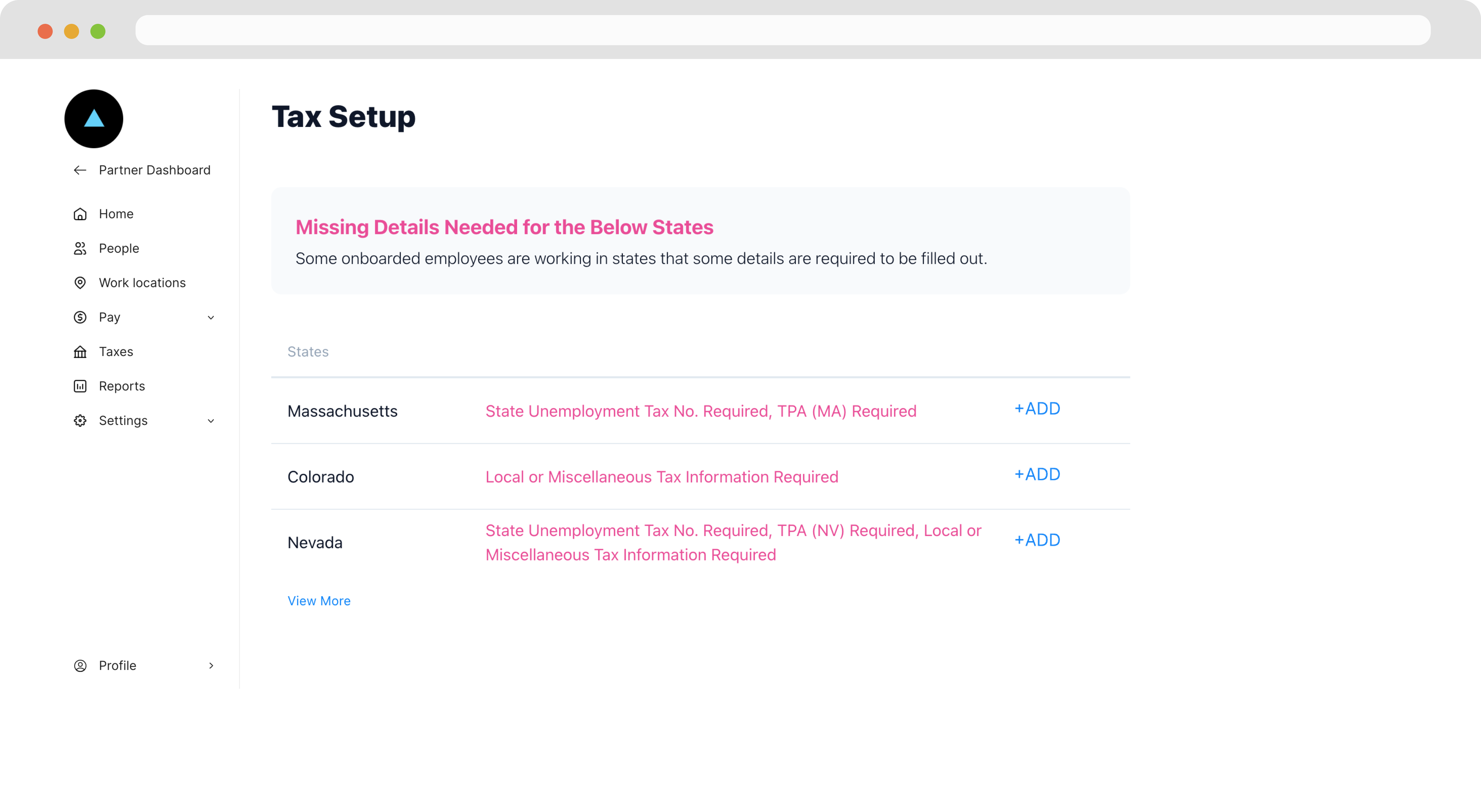Click the Profile user circle icon
This screenshot has width=1481, height=812.
[x=80, y=666]
